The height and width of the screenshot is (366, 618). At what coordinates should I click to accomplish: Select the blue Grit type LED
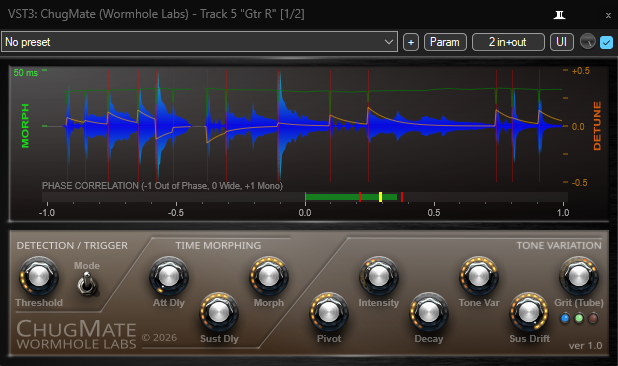(565, 318)
